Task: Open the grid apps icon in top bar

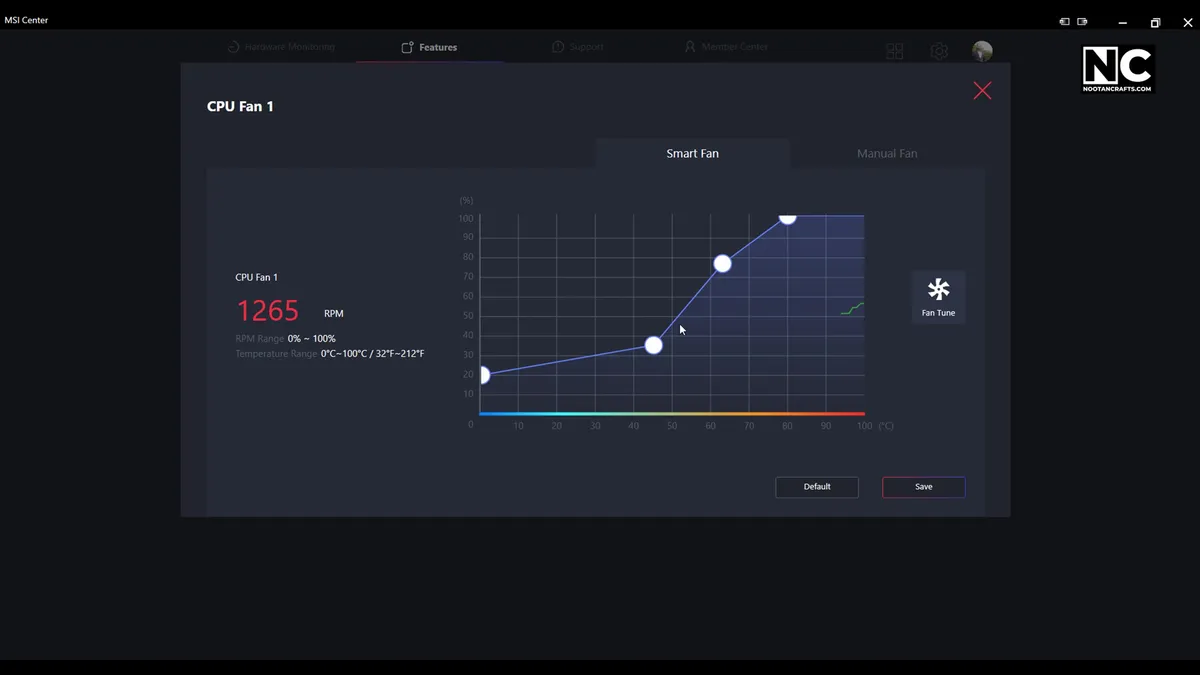Action: pos(895,51)
